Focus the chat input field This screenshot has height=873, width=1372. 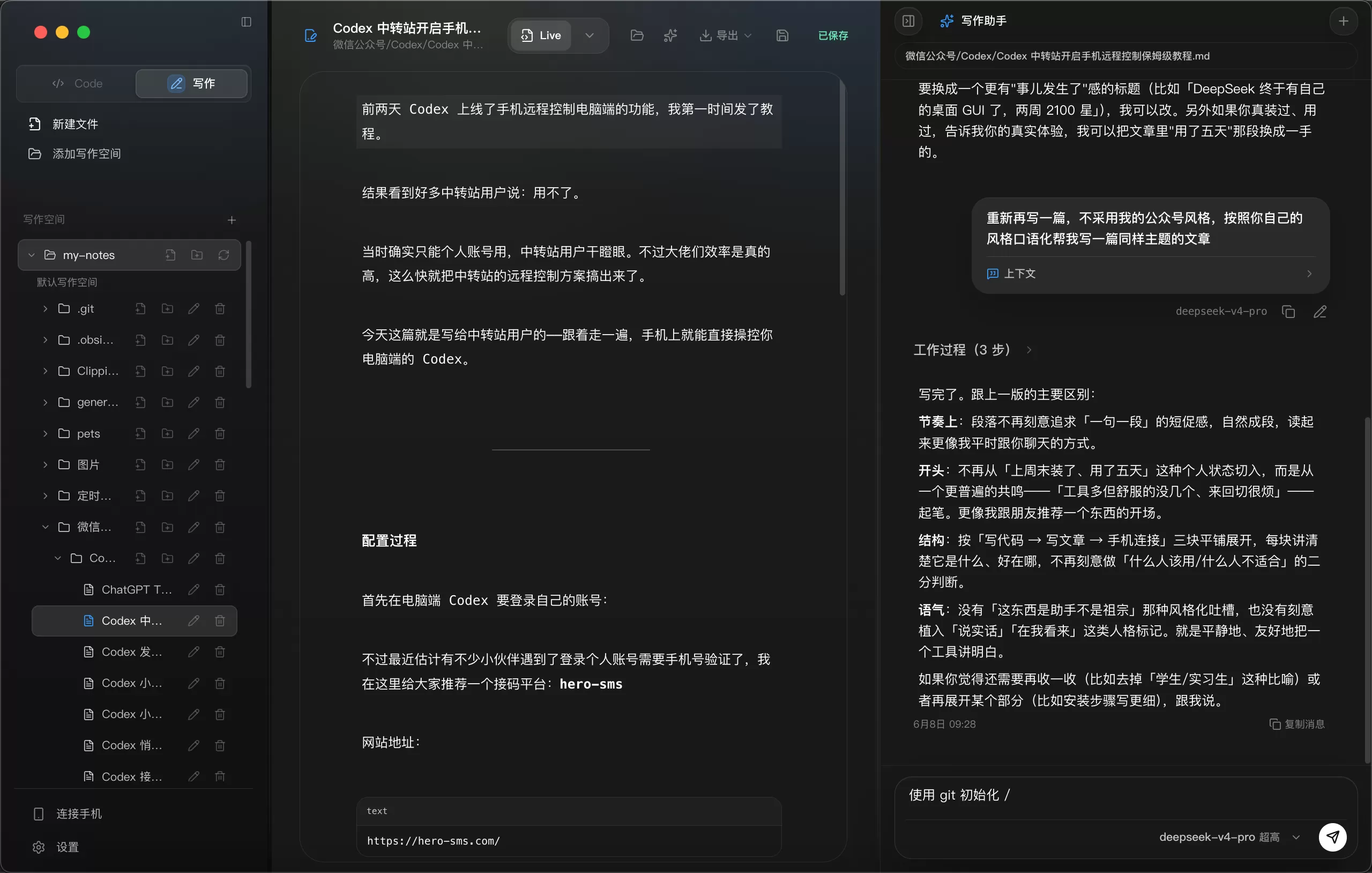click(1126, 795)
